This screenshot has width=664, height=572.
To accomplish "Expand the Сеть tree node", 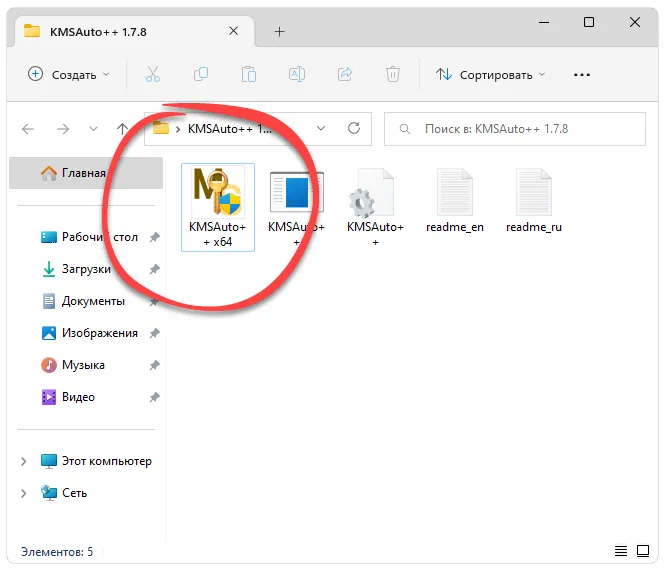I will coord(24,493).
